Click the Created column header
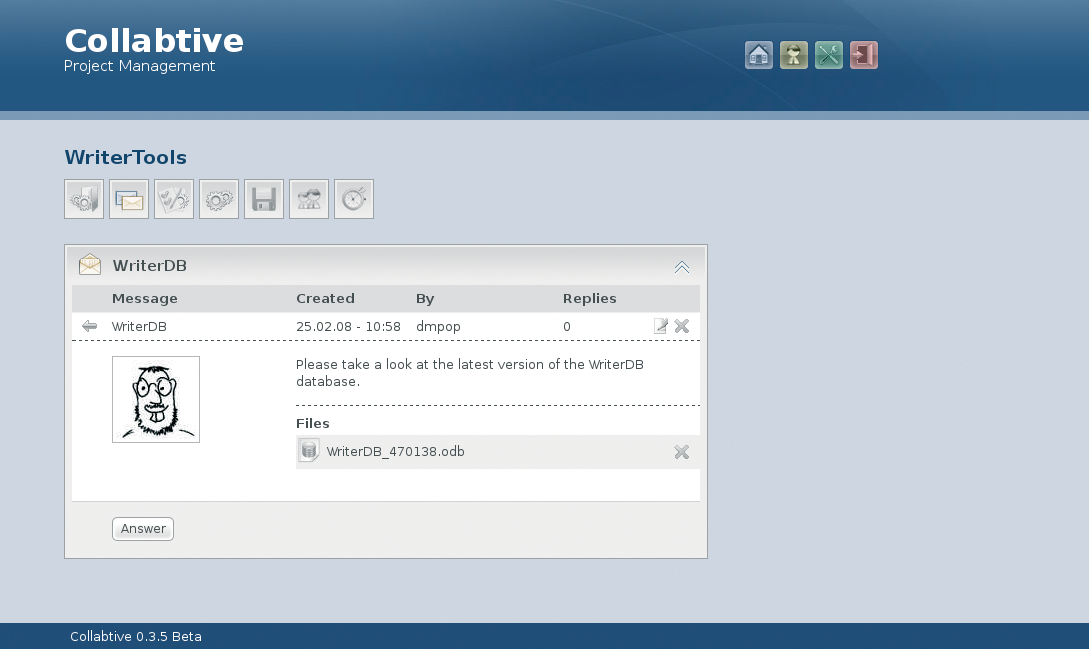Viewport: 1089px width, 649px height. (x=325, y=299)
